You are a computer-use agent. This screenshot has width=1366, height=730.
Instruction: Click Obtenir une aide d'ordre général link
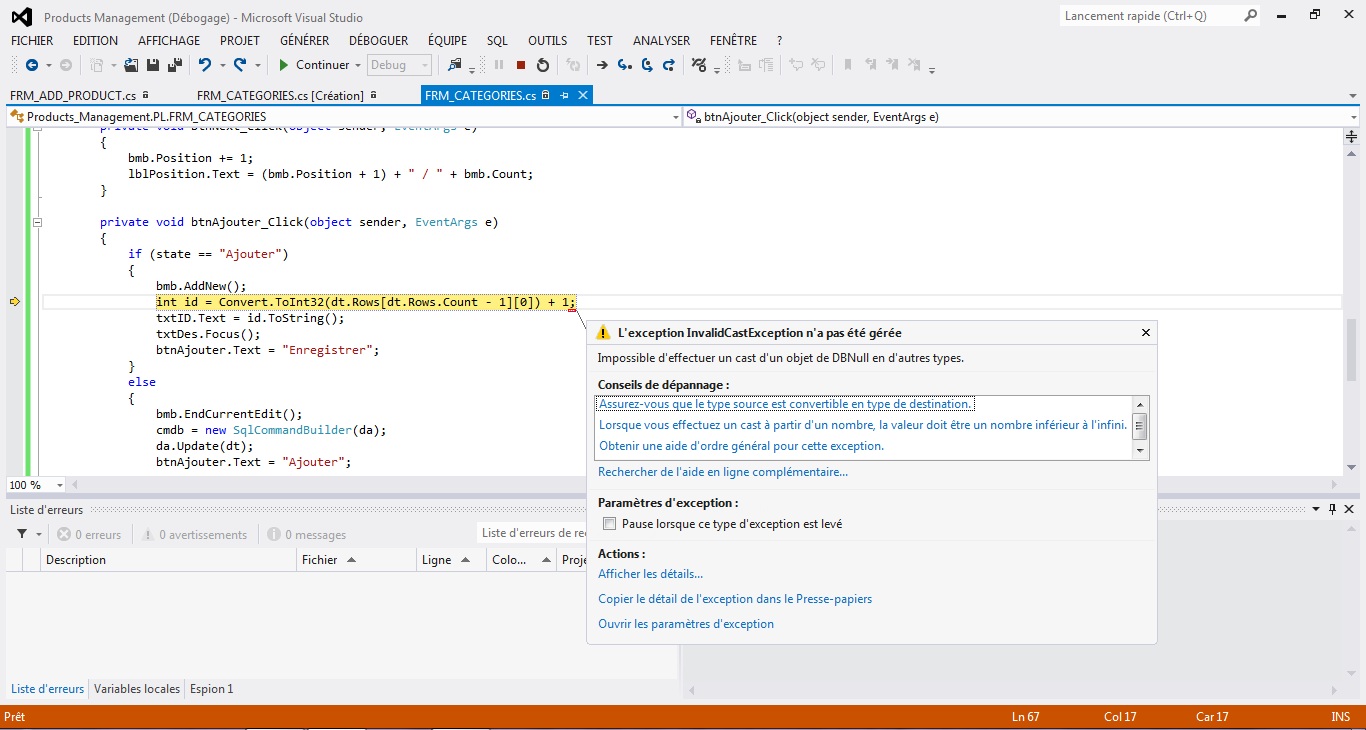742,446
